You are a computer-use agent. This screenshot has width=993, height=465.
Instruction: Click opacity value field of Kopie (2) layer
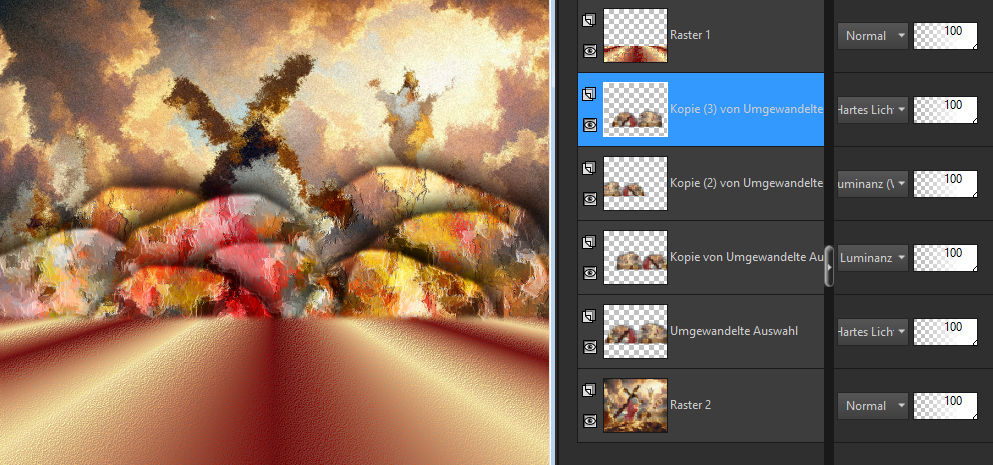point(945,183)
